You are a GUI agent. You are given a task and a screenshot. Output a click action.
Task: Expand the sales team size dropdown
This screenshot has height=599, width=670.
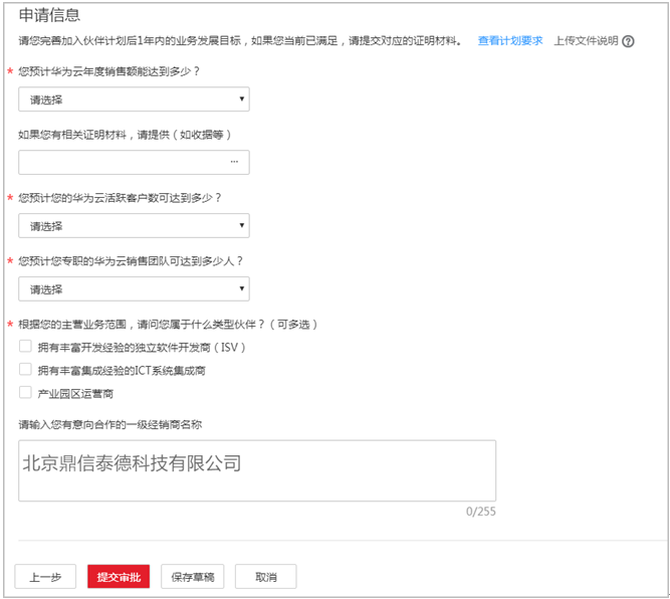click(134, 289)
